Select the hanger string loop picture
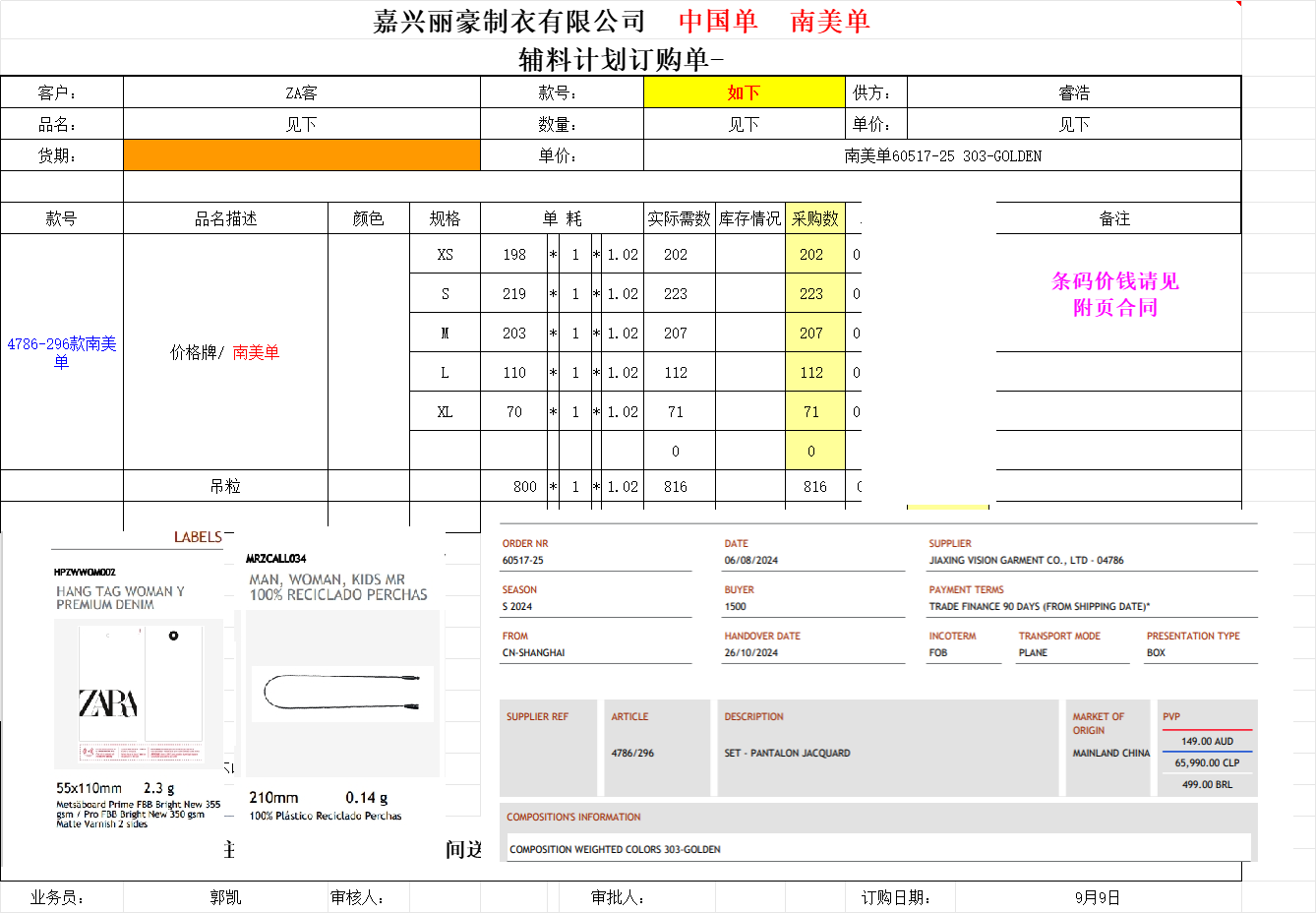This screenshot has width=1316, height=913. point(344,693)
